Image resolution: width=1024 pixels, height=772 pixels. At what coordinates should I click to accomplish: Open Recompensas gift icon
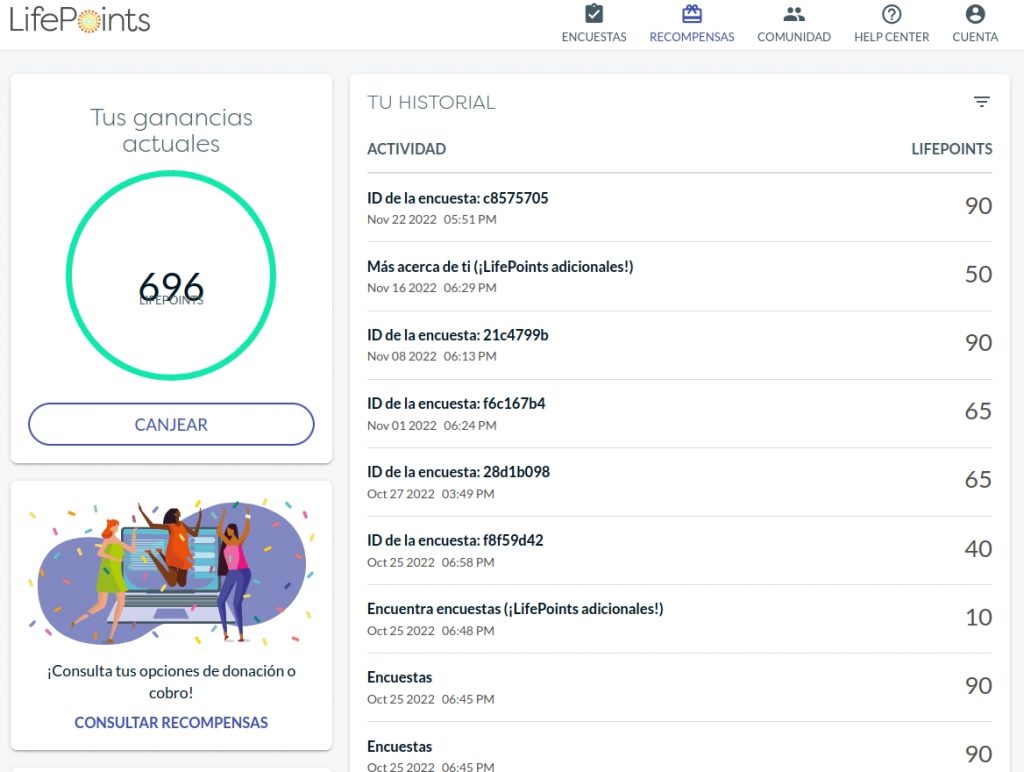pos(692,14)
